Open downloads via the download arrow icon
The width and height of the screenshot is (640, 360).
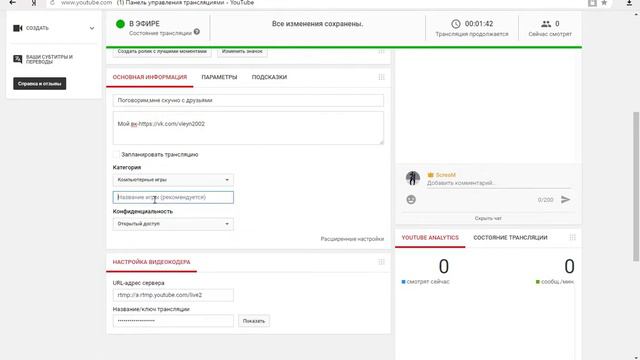629,3
